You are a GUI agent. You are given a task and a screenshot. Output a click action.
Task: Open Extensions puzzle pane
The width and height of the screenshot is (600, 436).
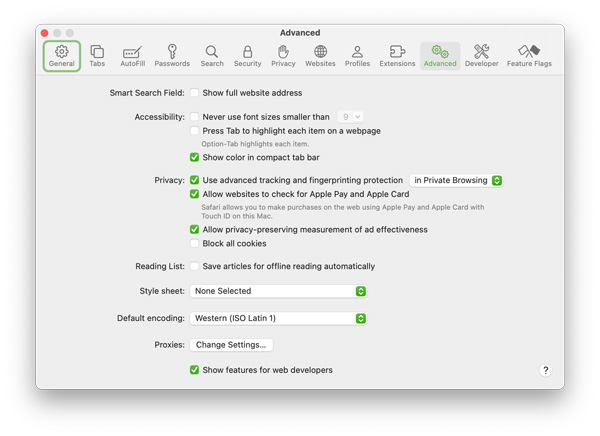(x=397, y=56)
